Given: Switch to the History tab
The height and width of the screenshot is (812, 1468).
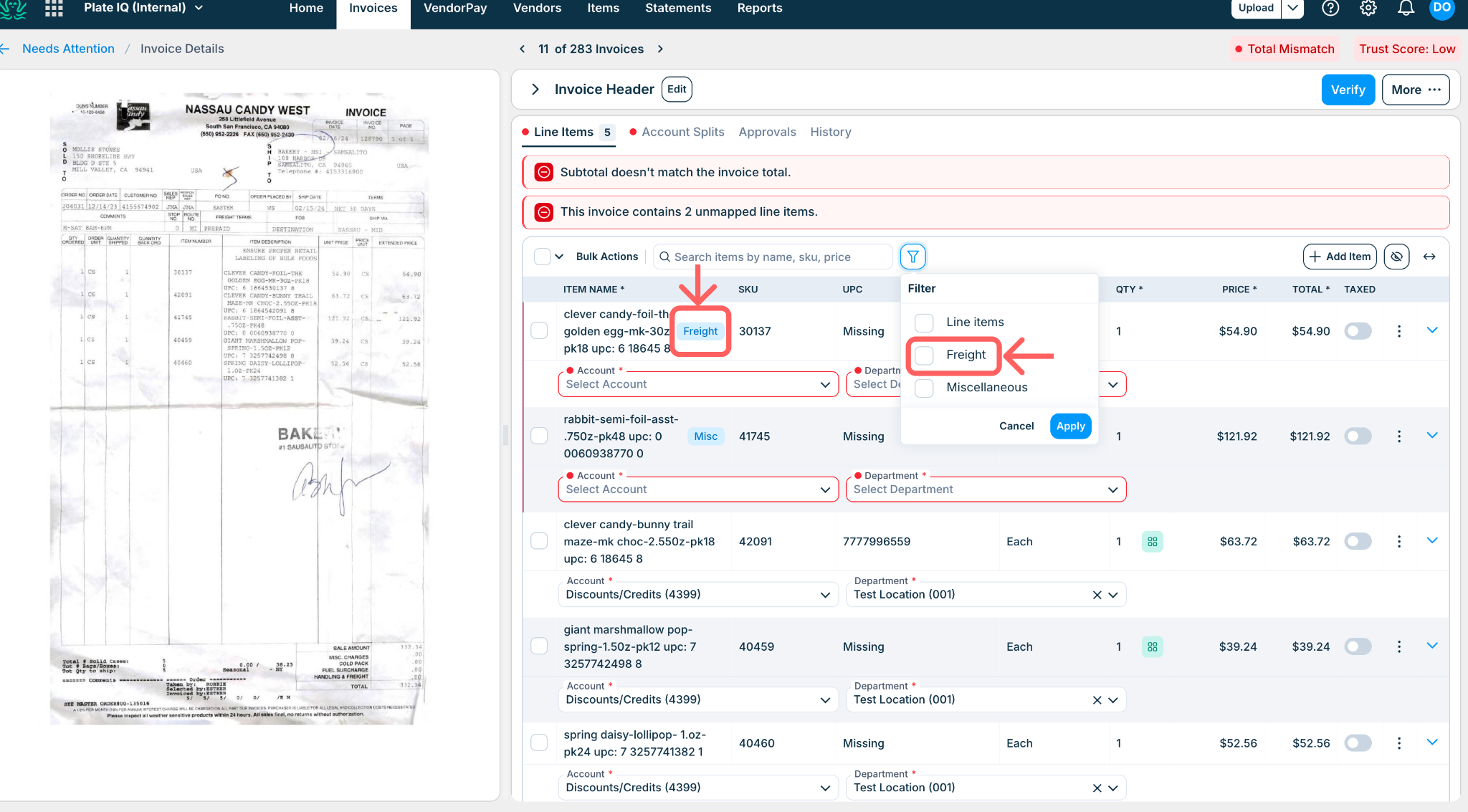Looking at the screenshot, I should point(831,132).
